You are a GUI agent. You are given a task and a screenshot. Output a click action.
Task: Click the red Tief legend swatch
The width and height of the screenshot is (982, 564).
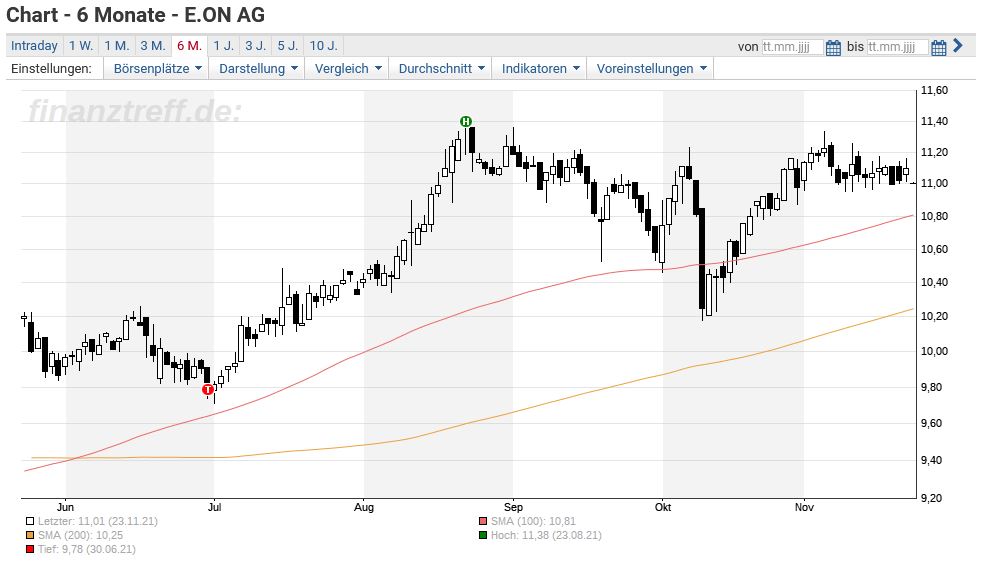tap(29, 550)
